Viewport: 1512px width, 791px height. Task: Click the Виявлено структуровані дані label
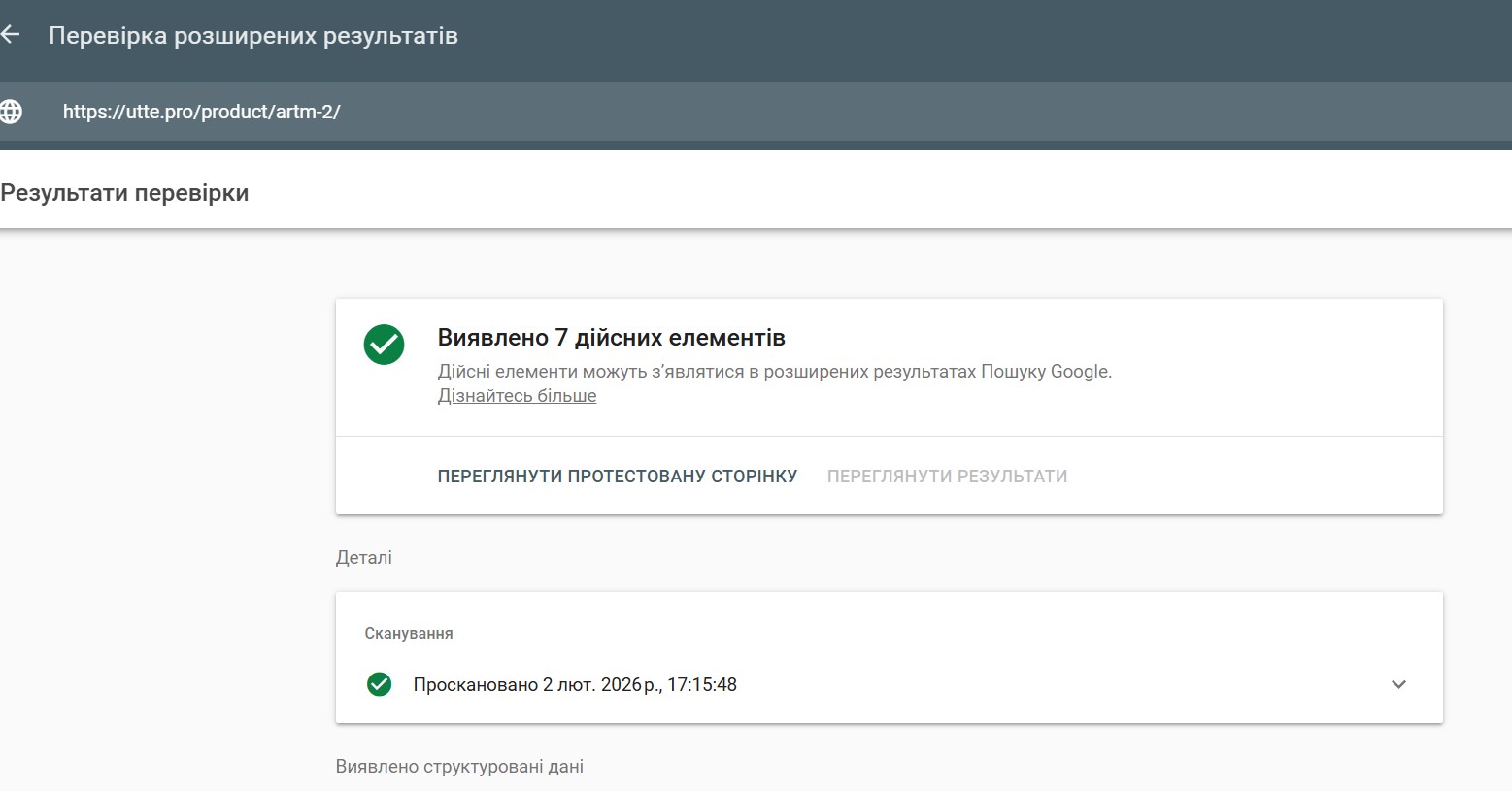pyautogui.click(x=459, y=767)
